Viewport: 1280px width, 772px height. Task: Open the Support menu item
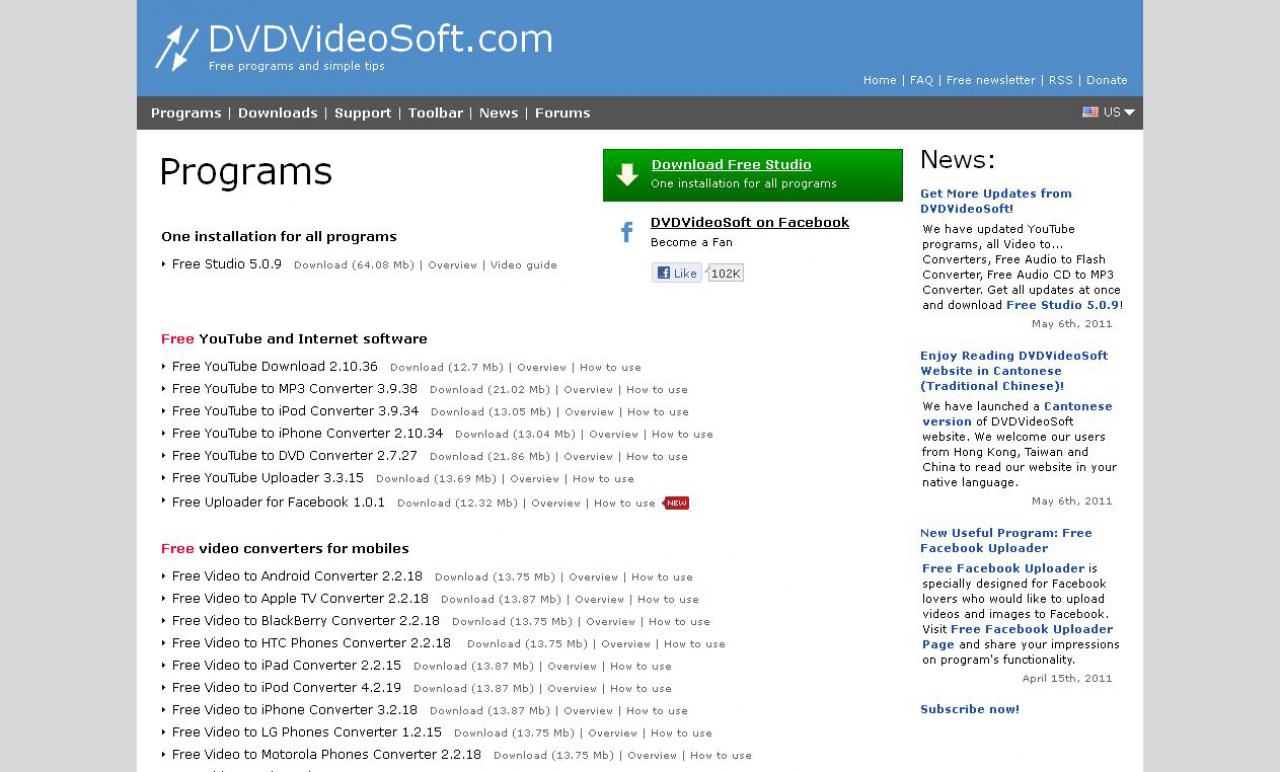363,113
